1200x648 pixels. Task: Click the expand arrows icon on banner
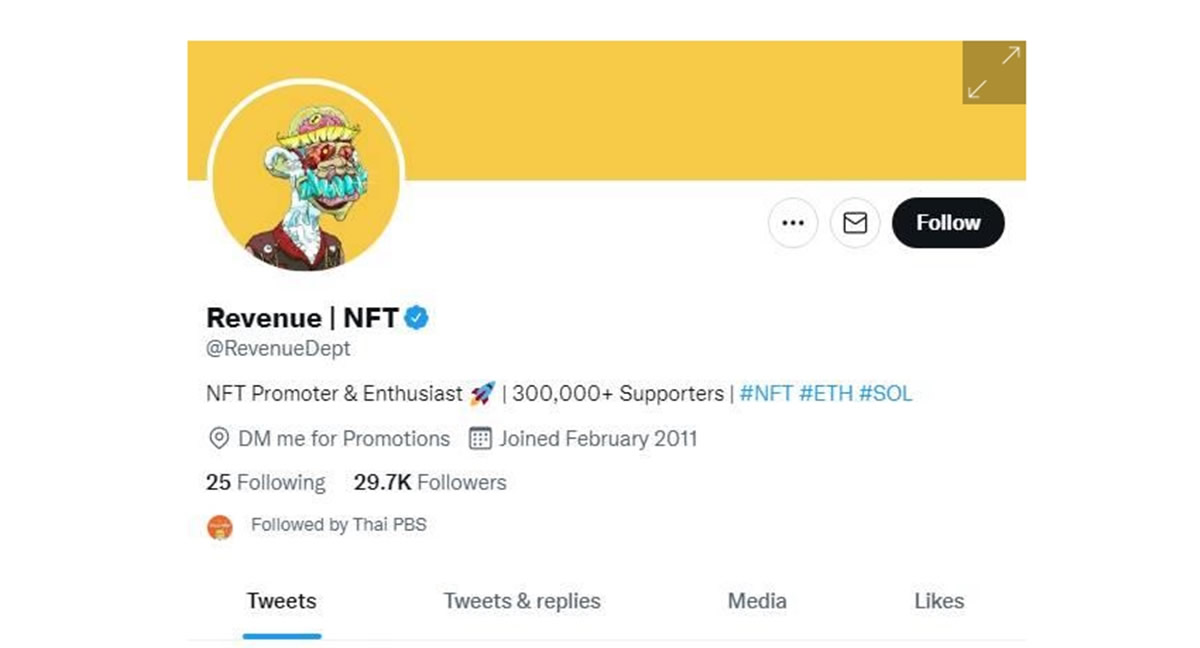[994, 72]
